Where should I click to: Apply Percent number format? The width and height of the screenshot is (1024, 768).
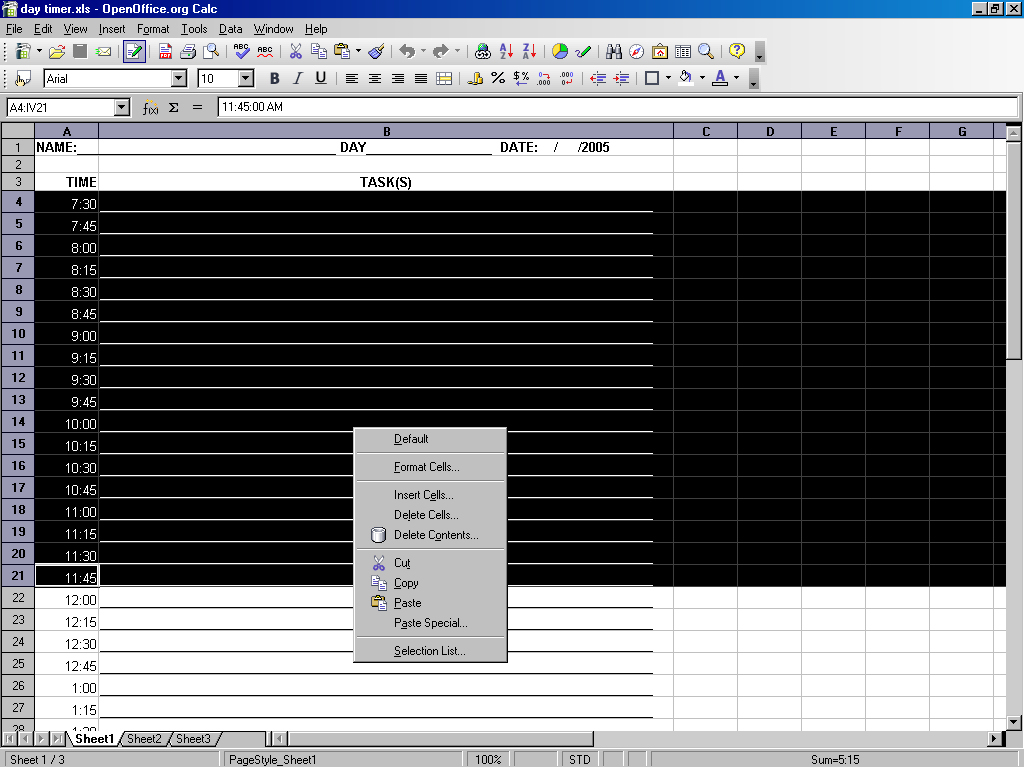point(498,78)
